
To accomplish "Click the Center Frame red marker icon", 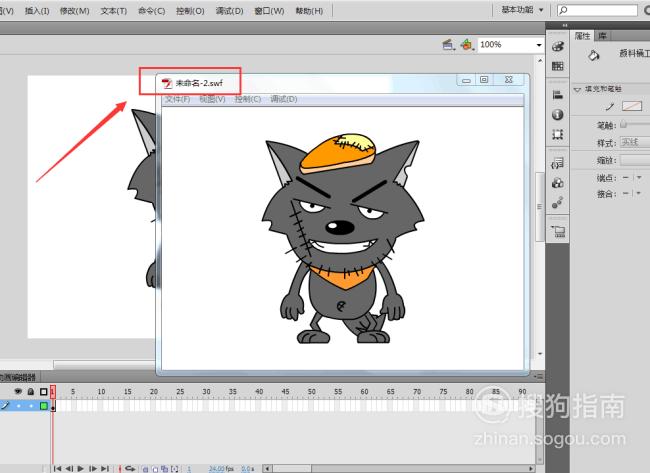I will 120,468.
